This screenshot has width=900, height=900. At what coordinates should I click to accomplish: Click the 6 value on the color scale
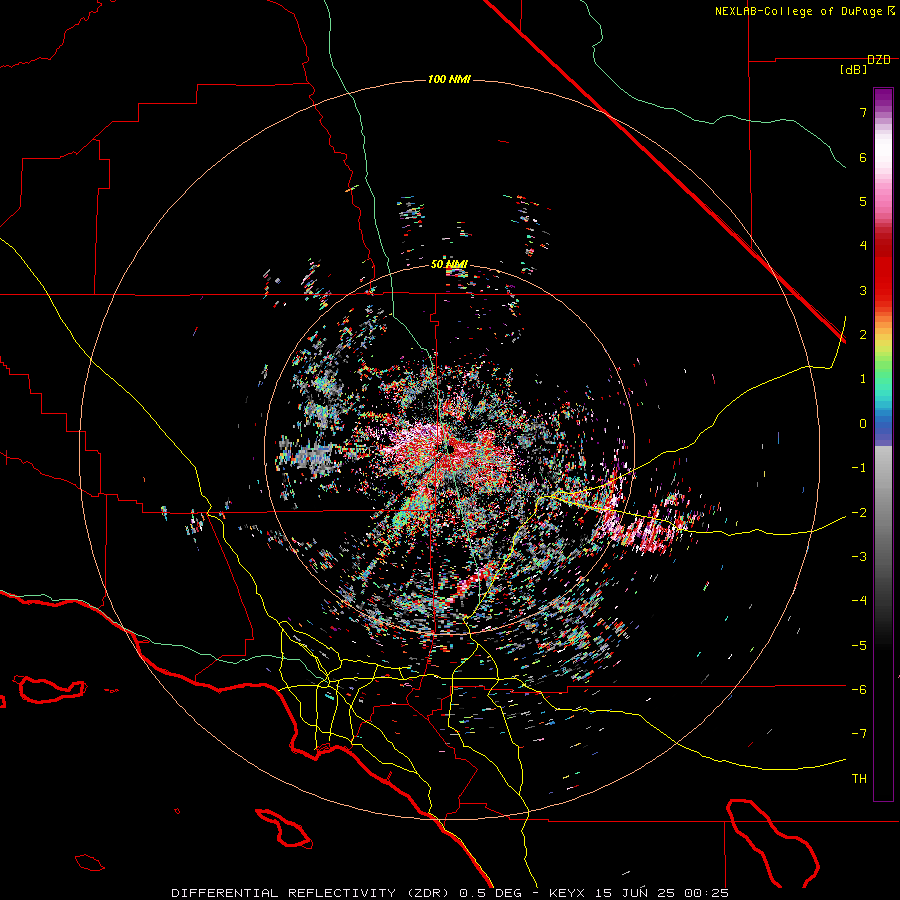(x=863, y=157)
